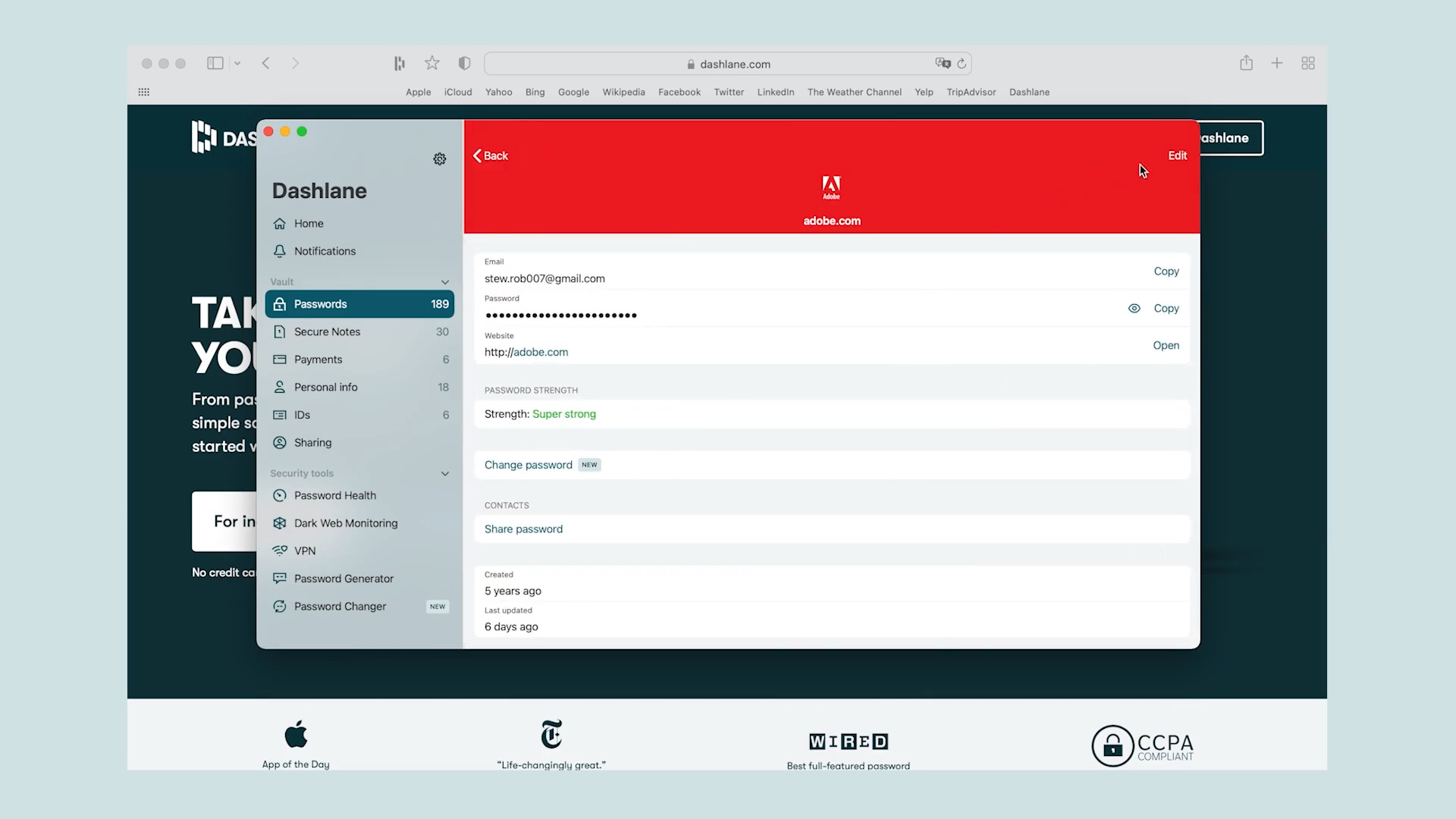Open the Google bookmark
This screenshot has width=1456, height=819.
(573, 93)
